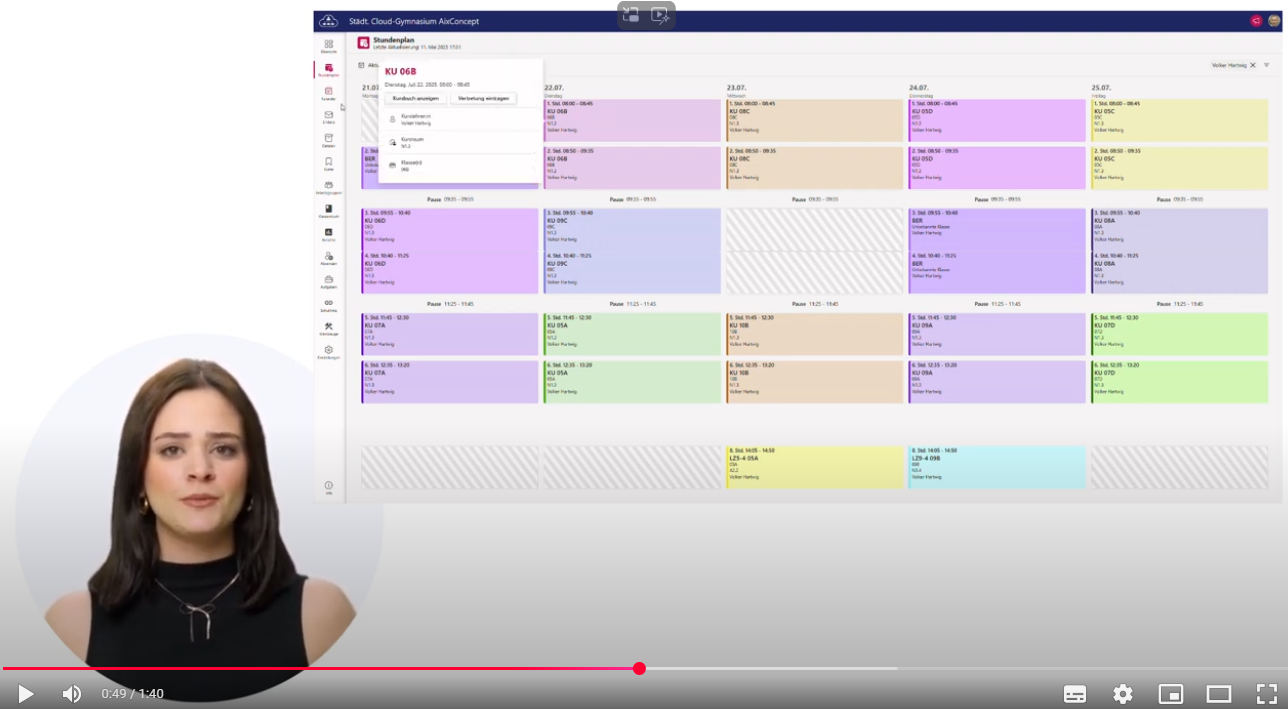
Task: Open the Aufgaben sidebar icon
Action: tap(328, 282)
